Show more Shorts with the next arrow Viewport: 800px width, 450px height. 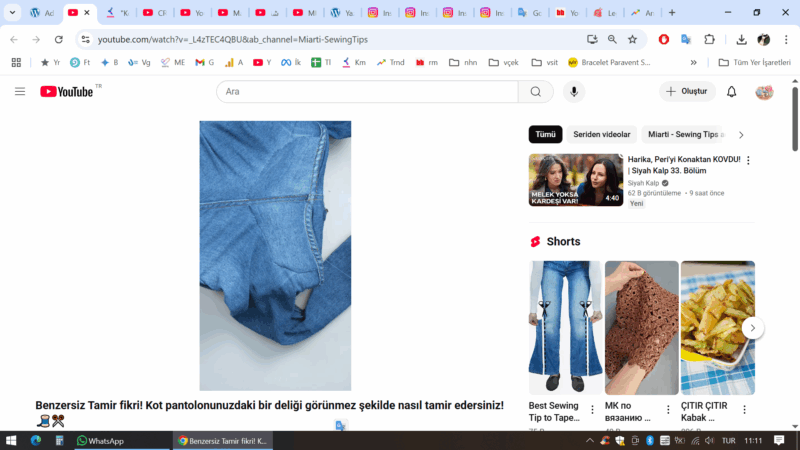(x=753, y=327)
